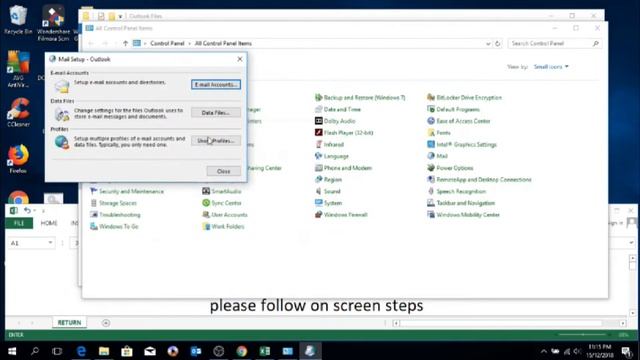Click Excel horizontal scrollbar left arrow
Screen dimensions: 640x360
(x=396, y=323)
